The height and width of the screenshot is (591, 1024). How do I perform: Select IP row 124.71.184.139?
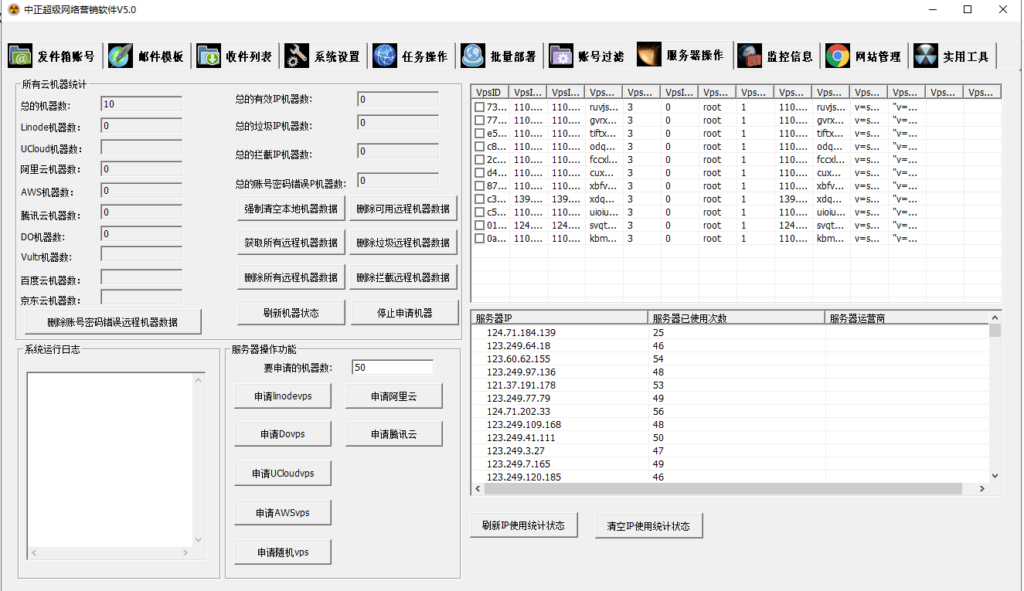click(x=730, y=332)
